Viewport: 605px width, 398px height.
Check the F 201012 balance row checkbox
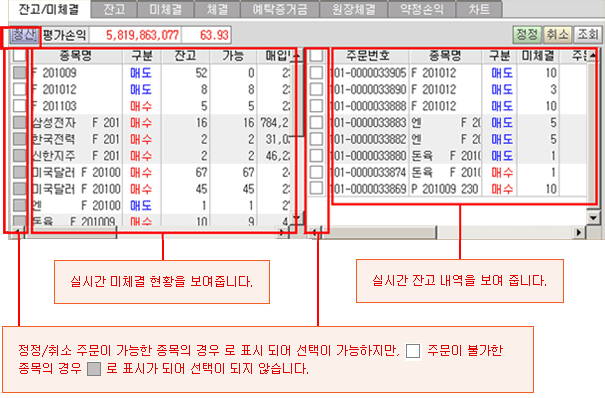pos(19,89)
